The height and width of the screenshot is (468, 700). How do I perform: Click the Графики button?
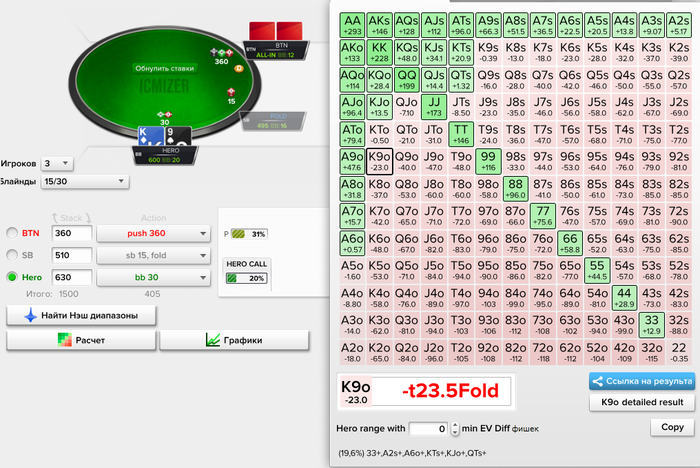(x=234, y=340)
